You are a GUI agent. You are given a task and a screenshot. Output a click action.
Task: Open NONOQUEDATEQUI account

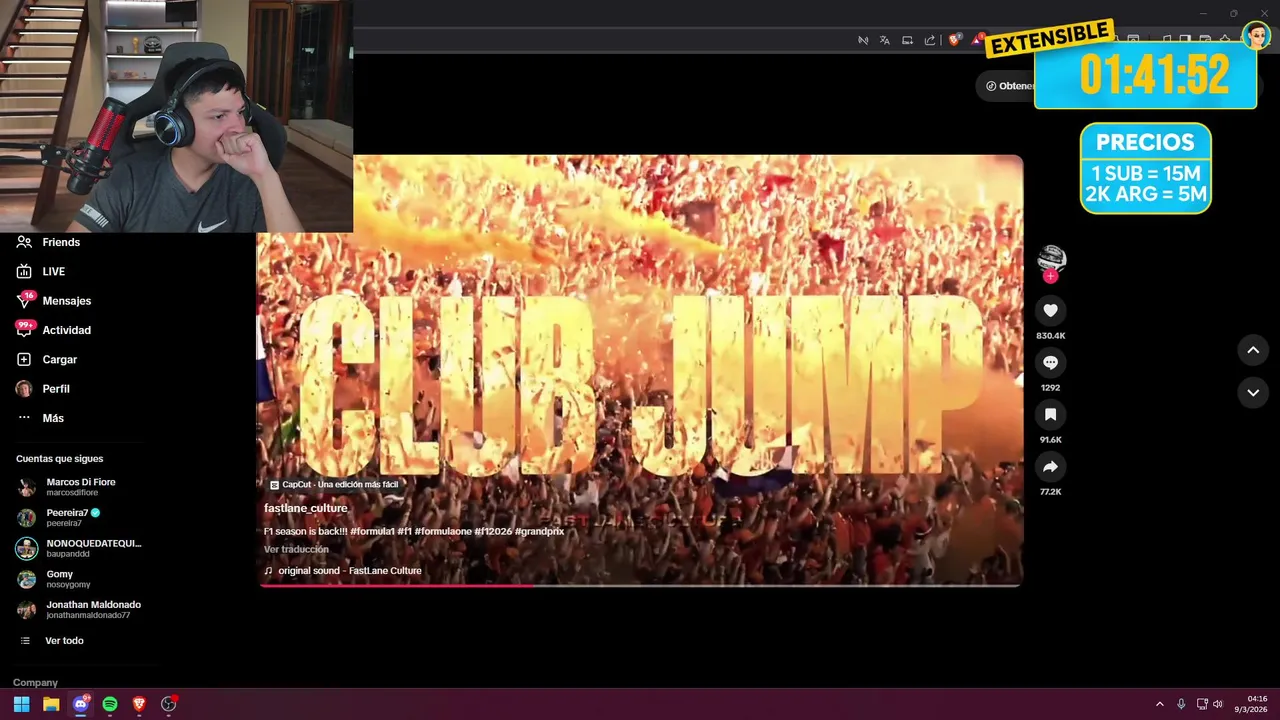[78, 548]
